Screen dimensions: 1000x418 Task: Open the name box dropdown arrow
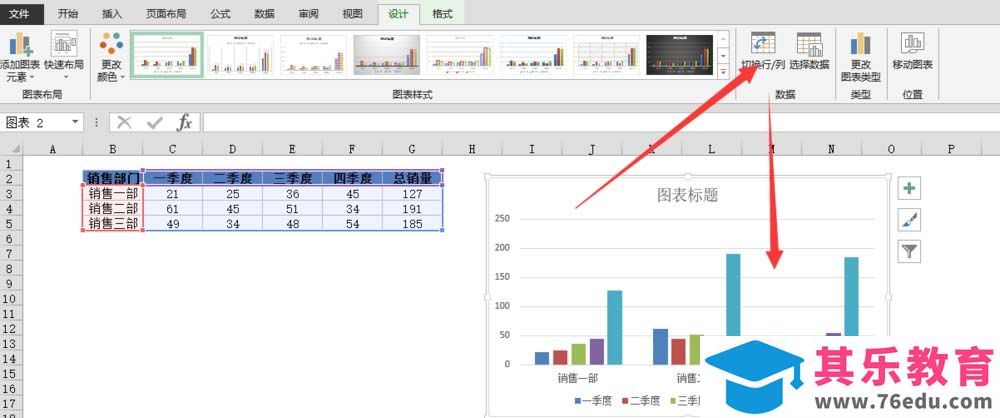[x=75, y=122]
